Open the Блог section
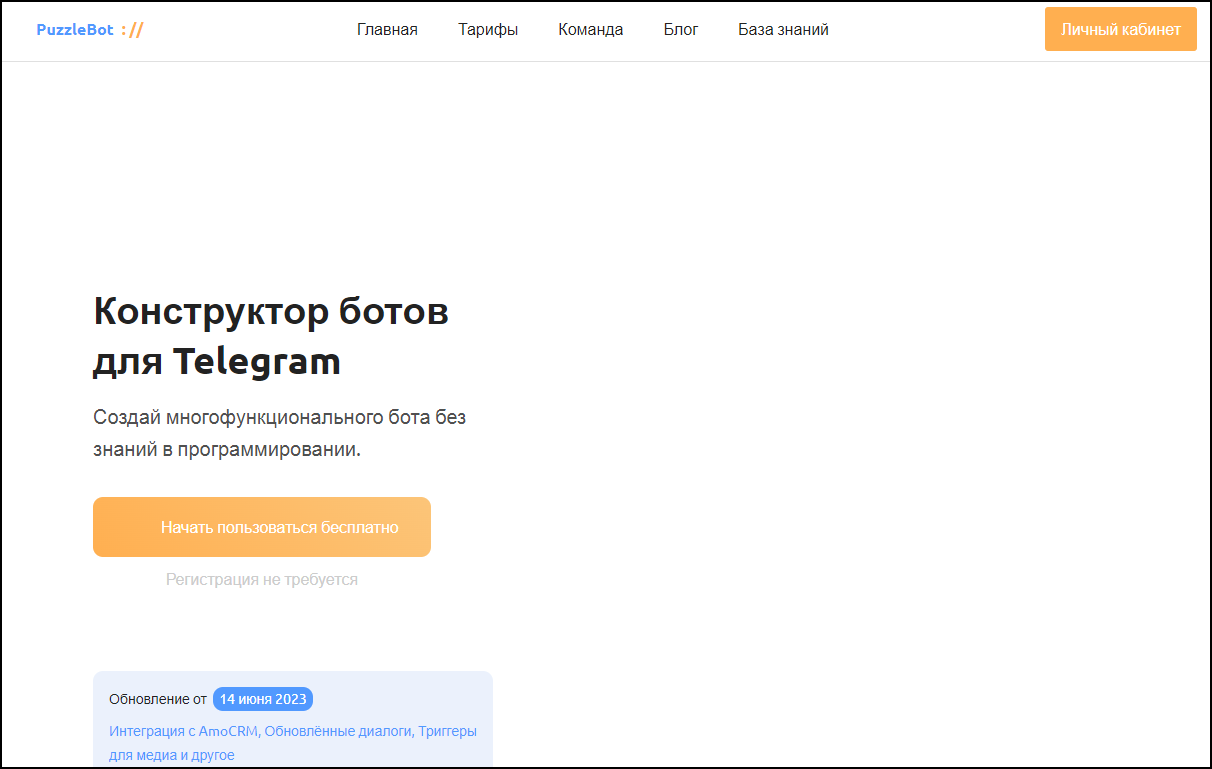1212x769 pixels. pyautogui.click(x=681, y=30)
